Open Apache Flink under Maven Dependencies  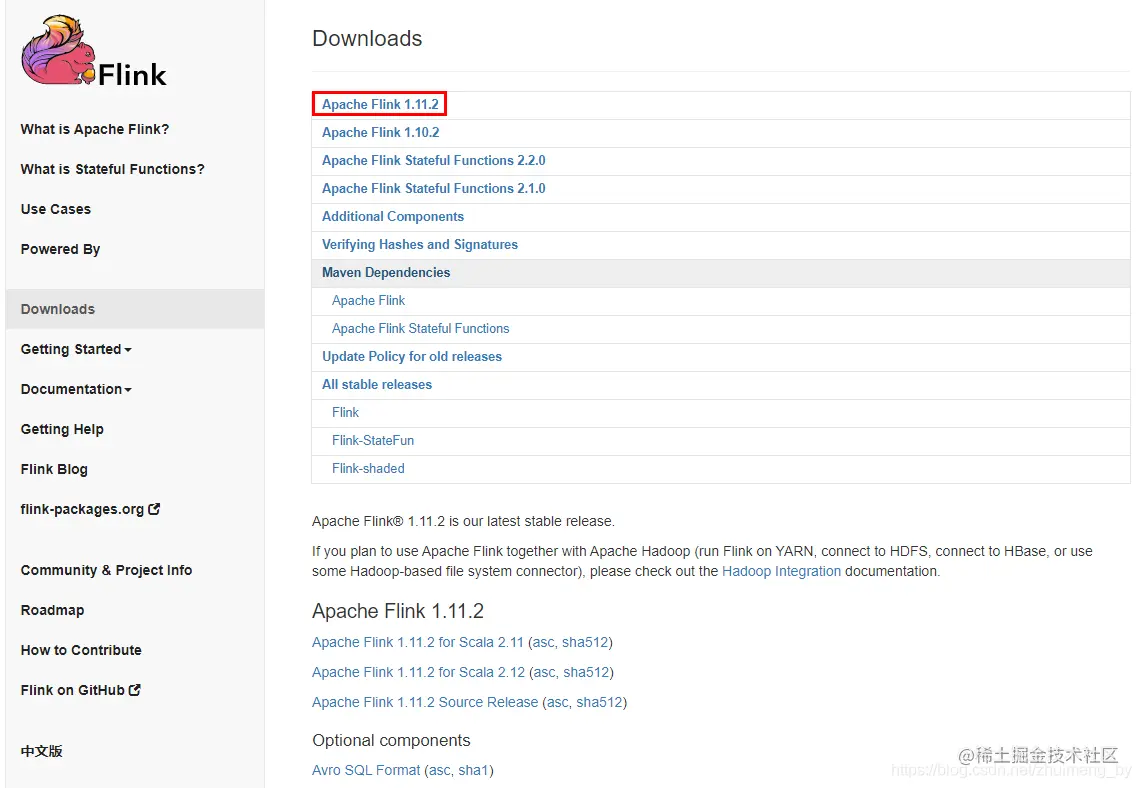coord(368,301)
